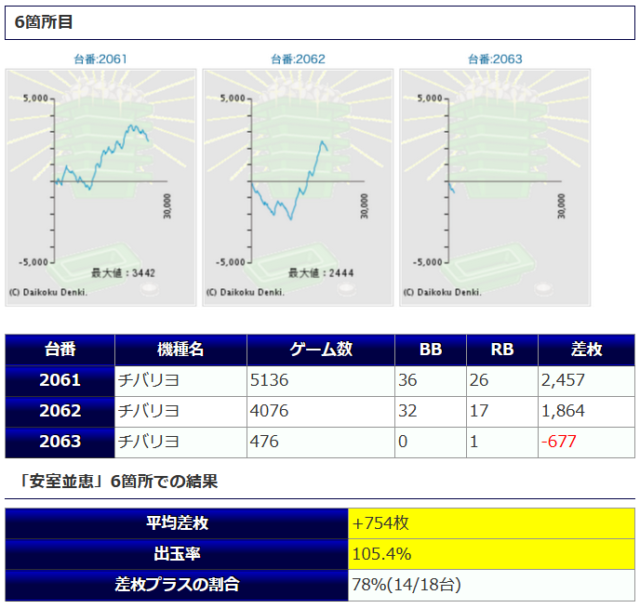This screenshot has height=608, width=640.
Task: Click the slump graph for machine 2061
Action: 100,186
